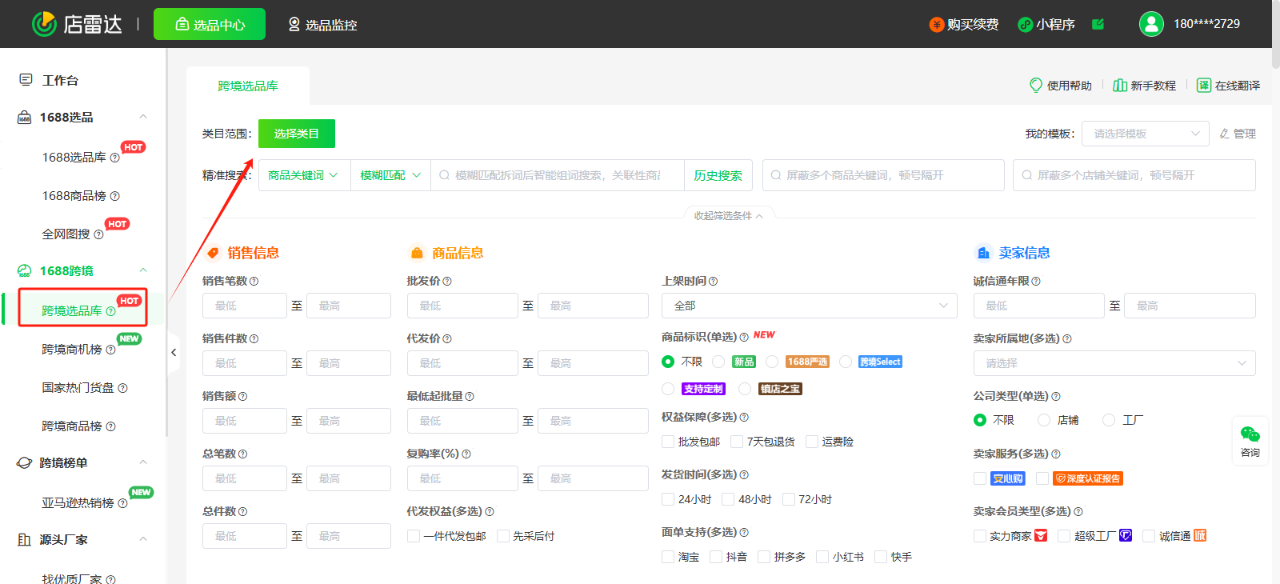Check the 批发包邮 checkbox
Screen dimensions: 1280x584
(668, 442)
